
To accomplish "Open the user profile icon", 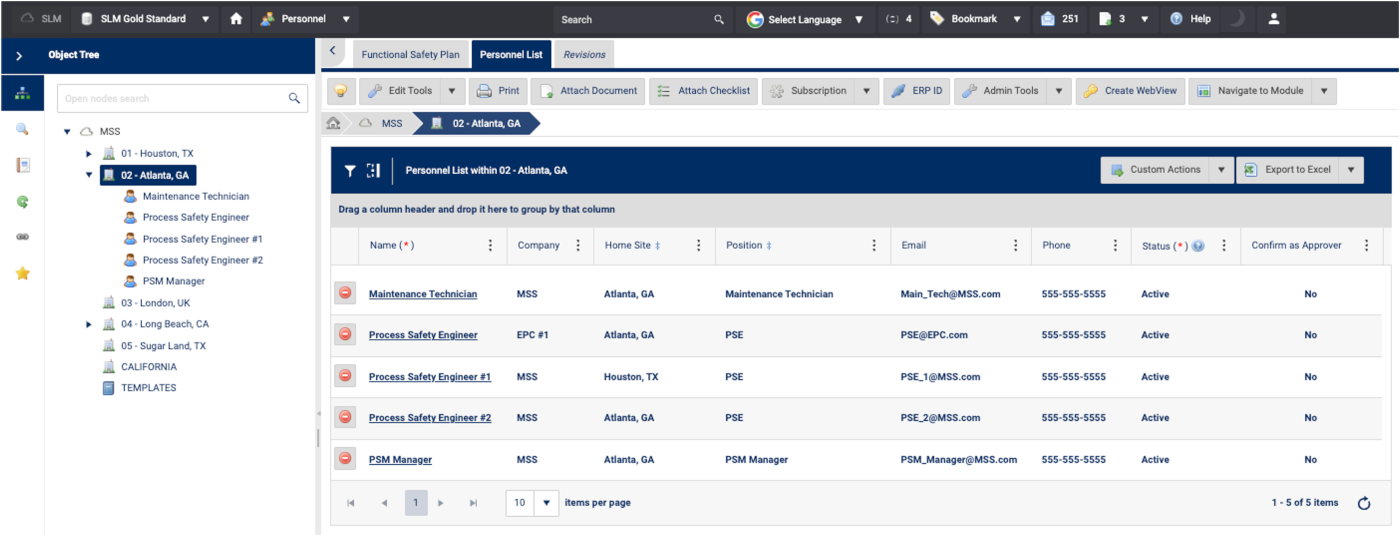I will pos(1273,19).
